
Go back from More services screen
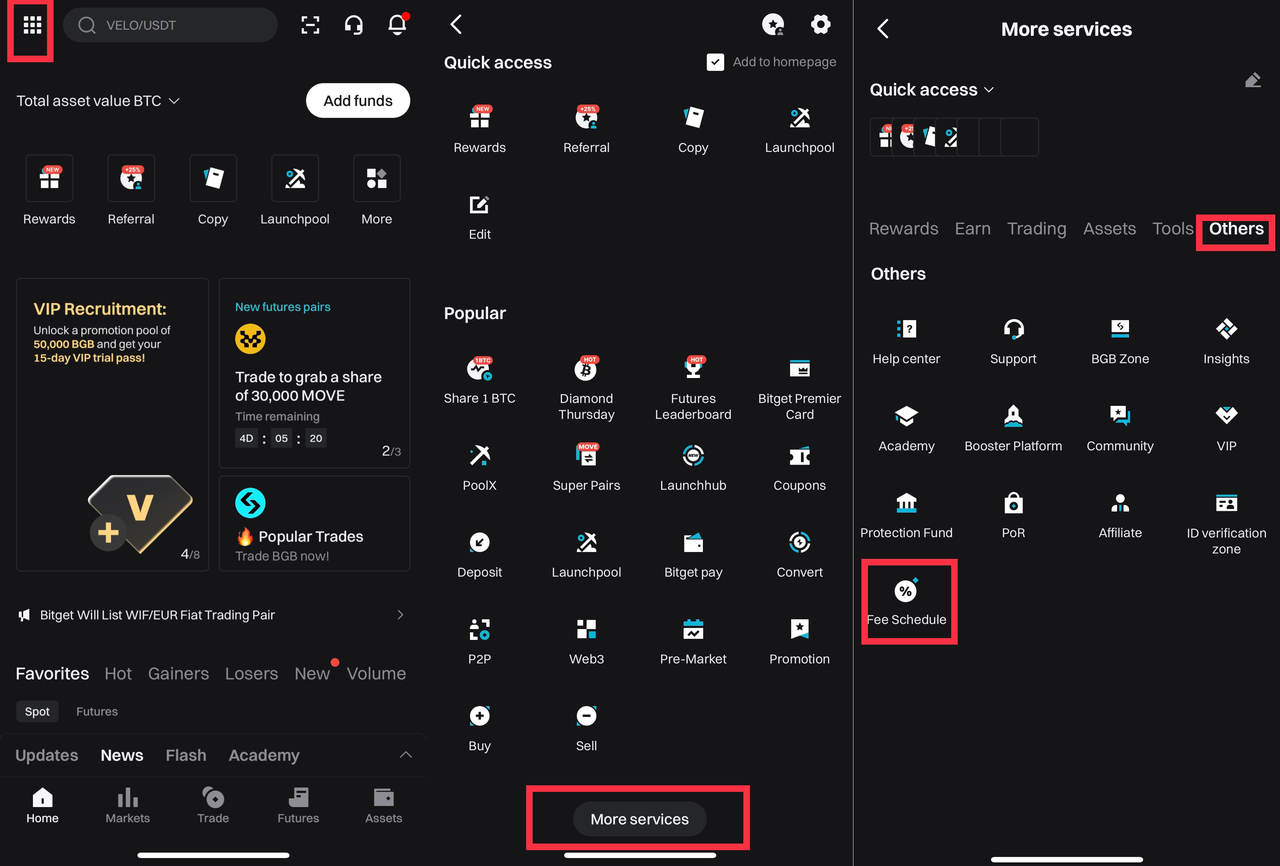pyautogui.click(x=883, y=29)
